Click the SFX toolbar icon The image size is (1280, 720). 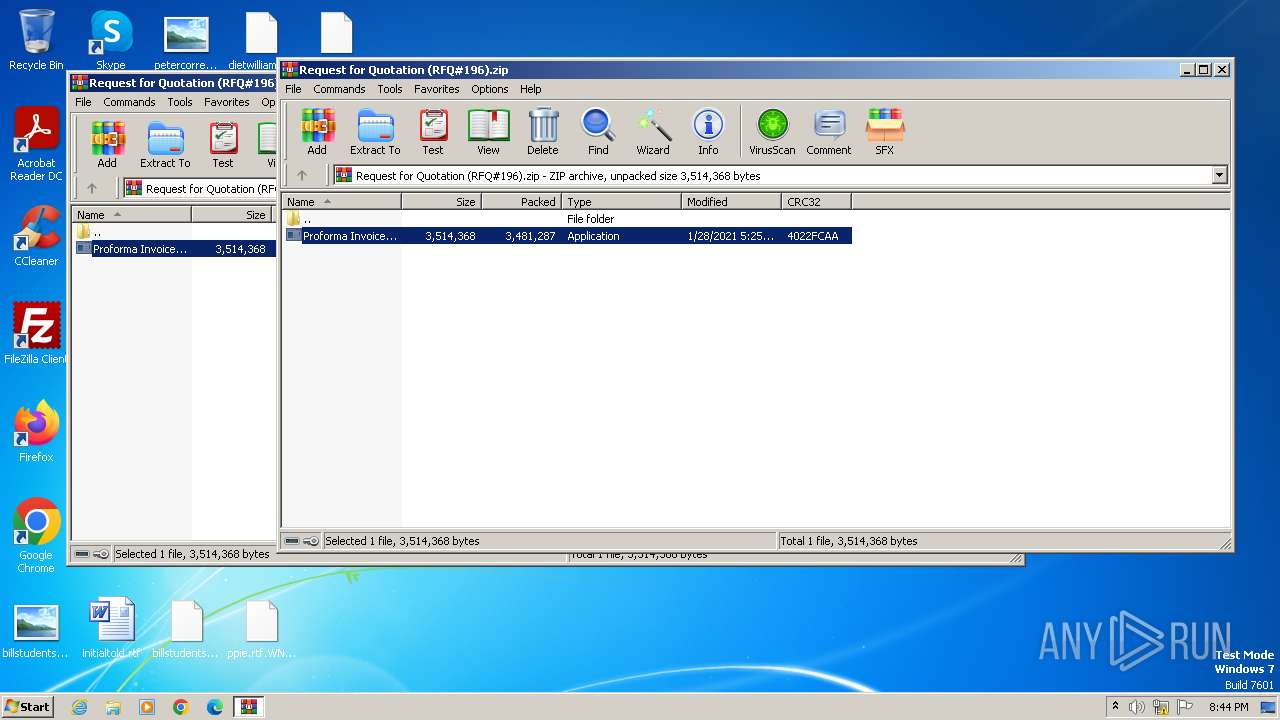click(x=885, y=132)
